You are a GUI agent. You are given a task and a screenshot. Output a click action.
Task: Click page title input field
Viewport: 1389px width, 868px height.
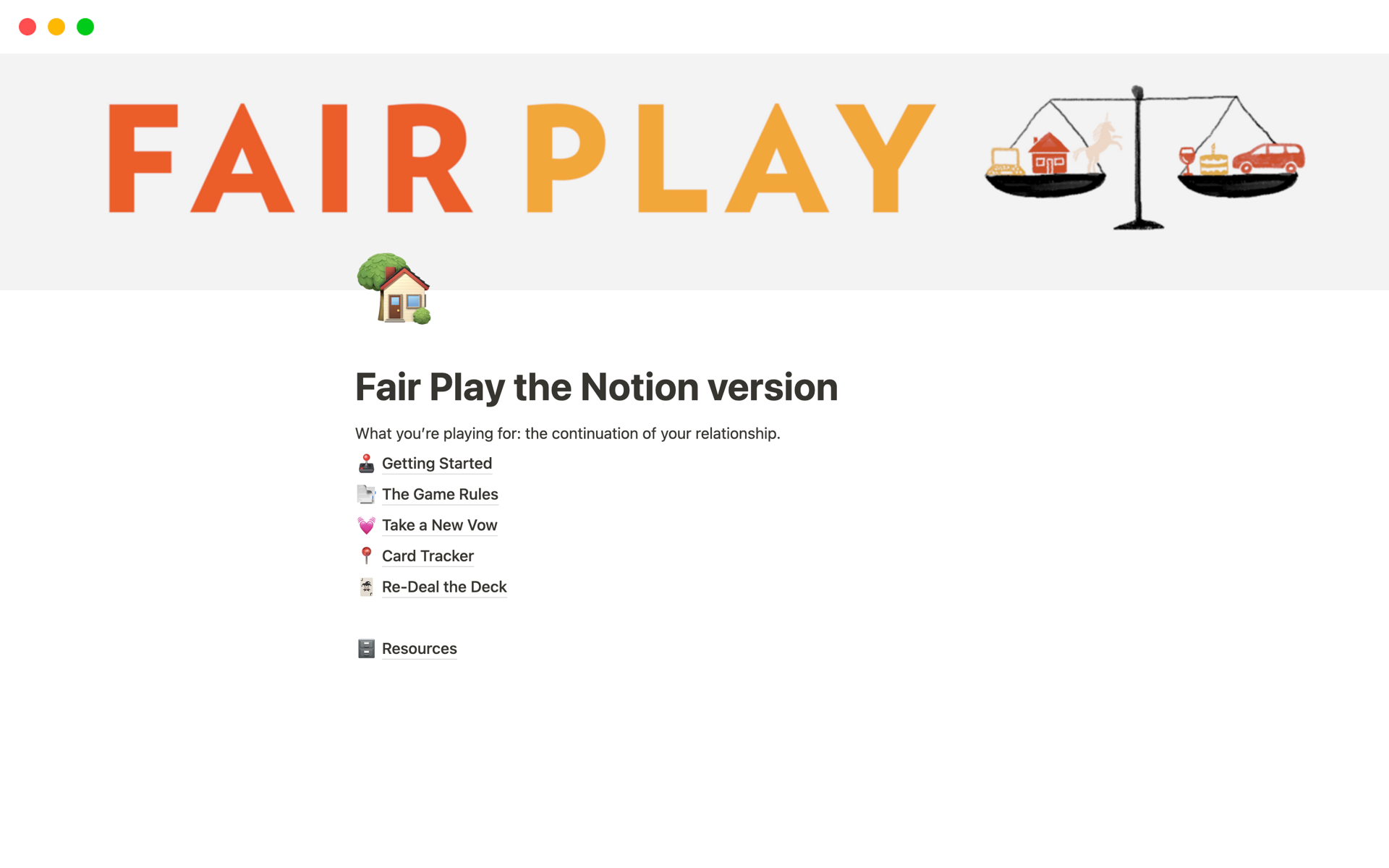[597, 386]
